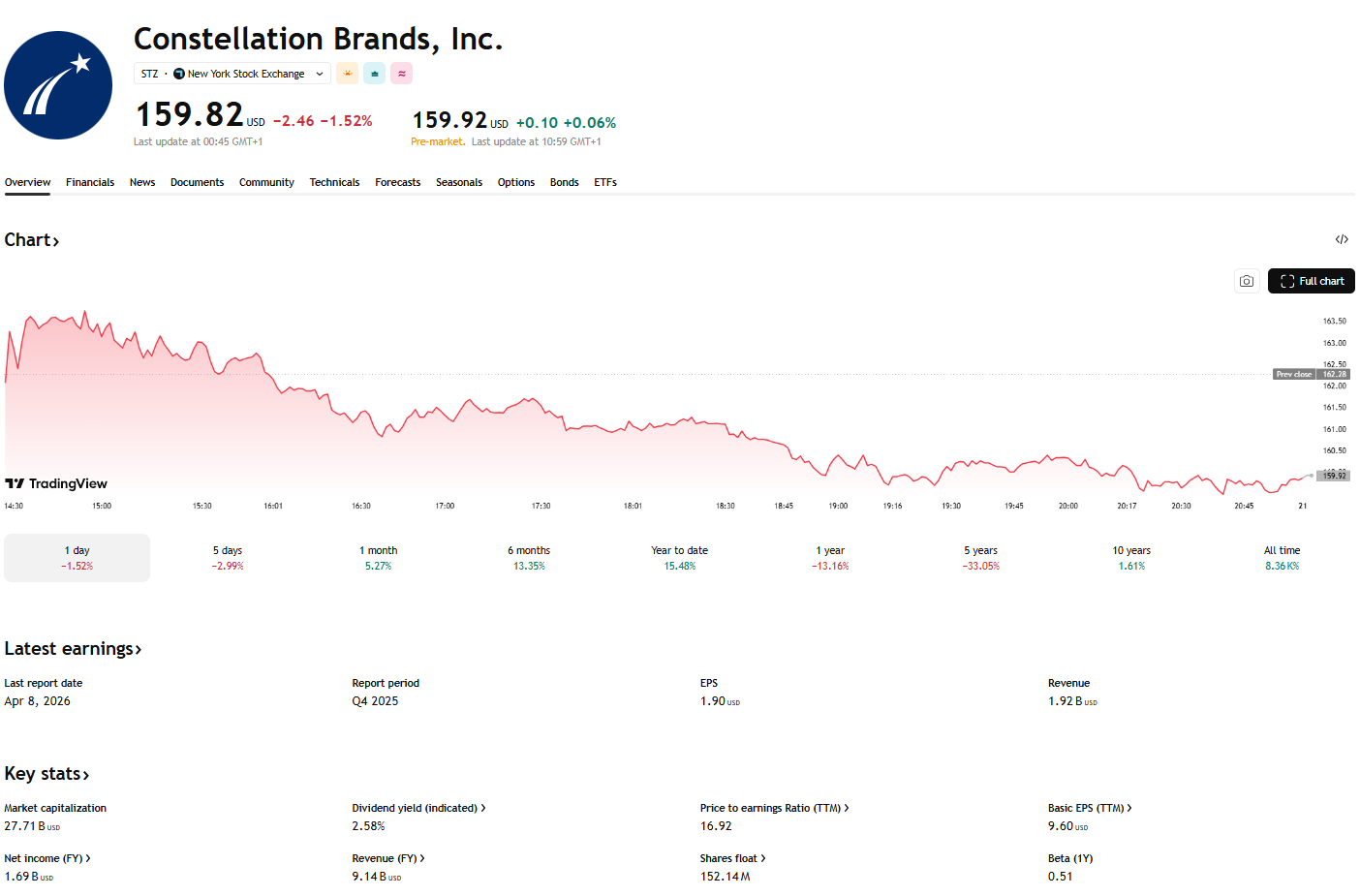Open the Chart section heading link
This screenshot has height=896, width=1360.
point(32,240)
